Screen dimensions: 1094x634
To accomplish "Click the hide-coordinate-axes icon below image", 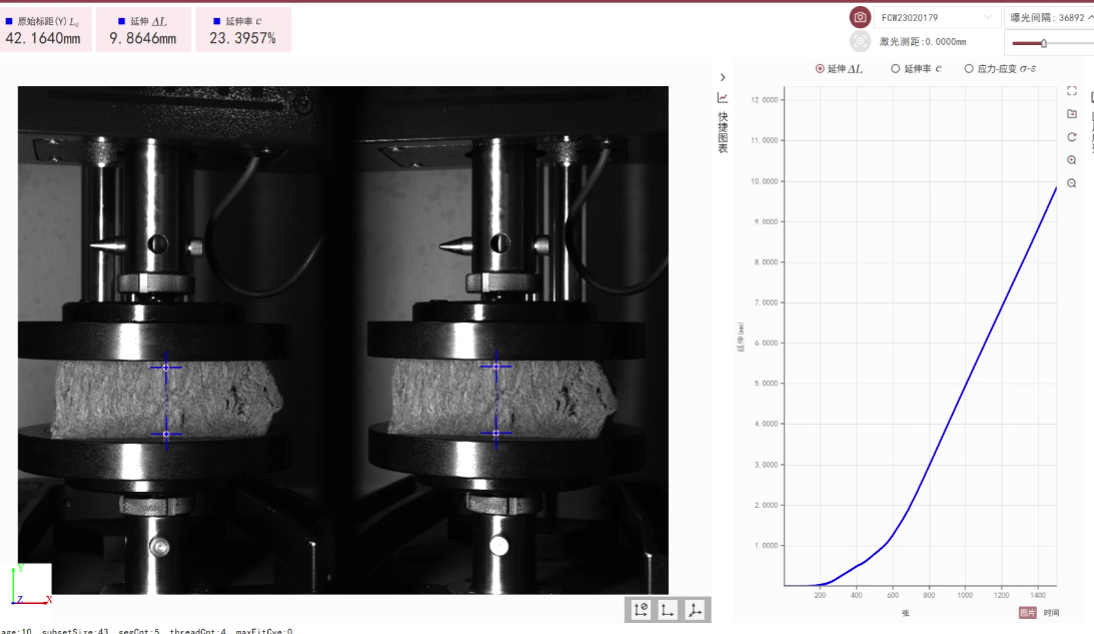I will tap(641, 609).
